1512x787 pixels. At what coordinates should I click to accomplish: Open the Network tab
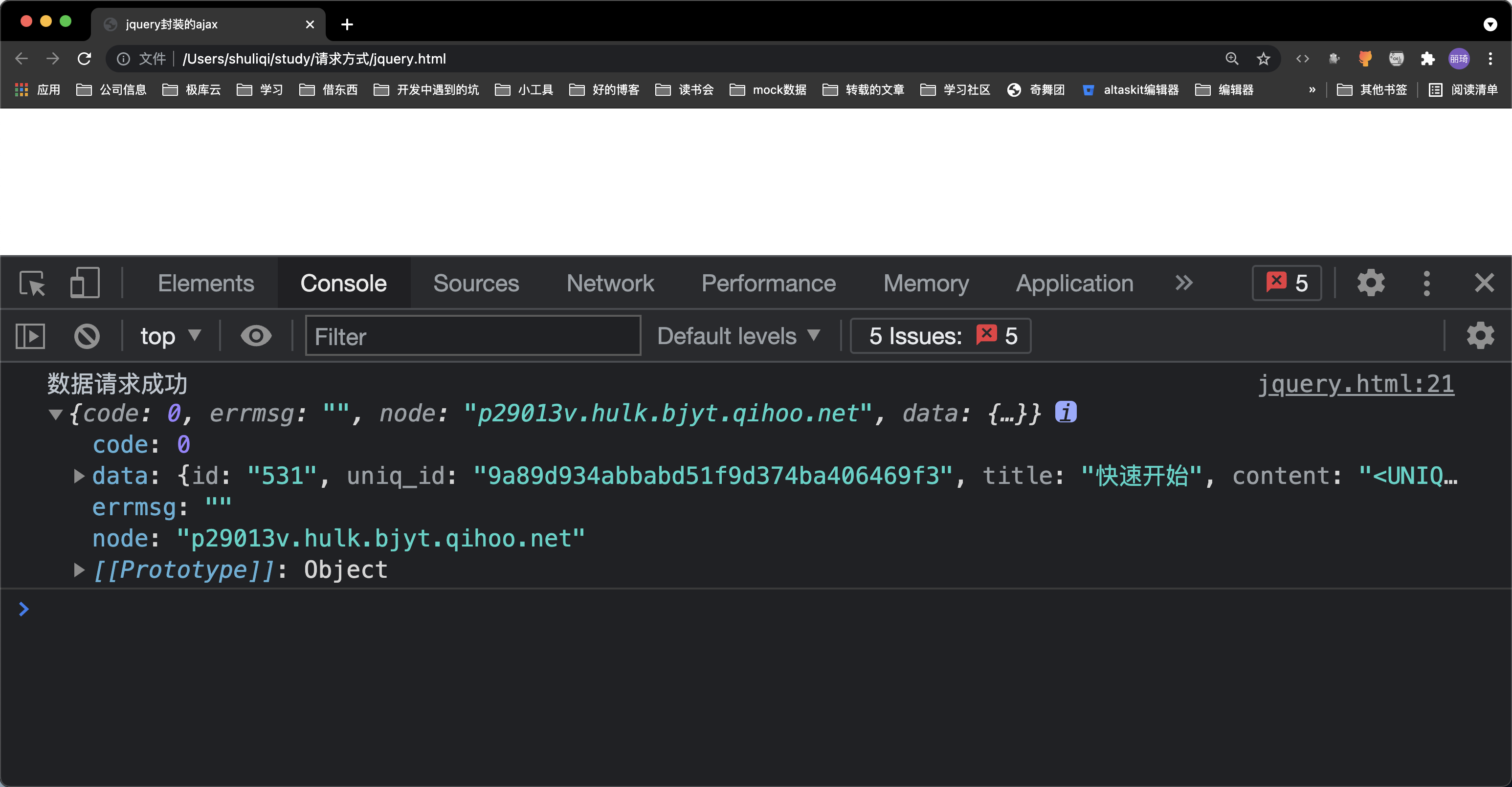(610, 284)
